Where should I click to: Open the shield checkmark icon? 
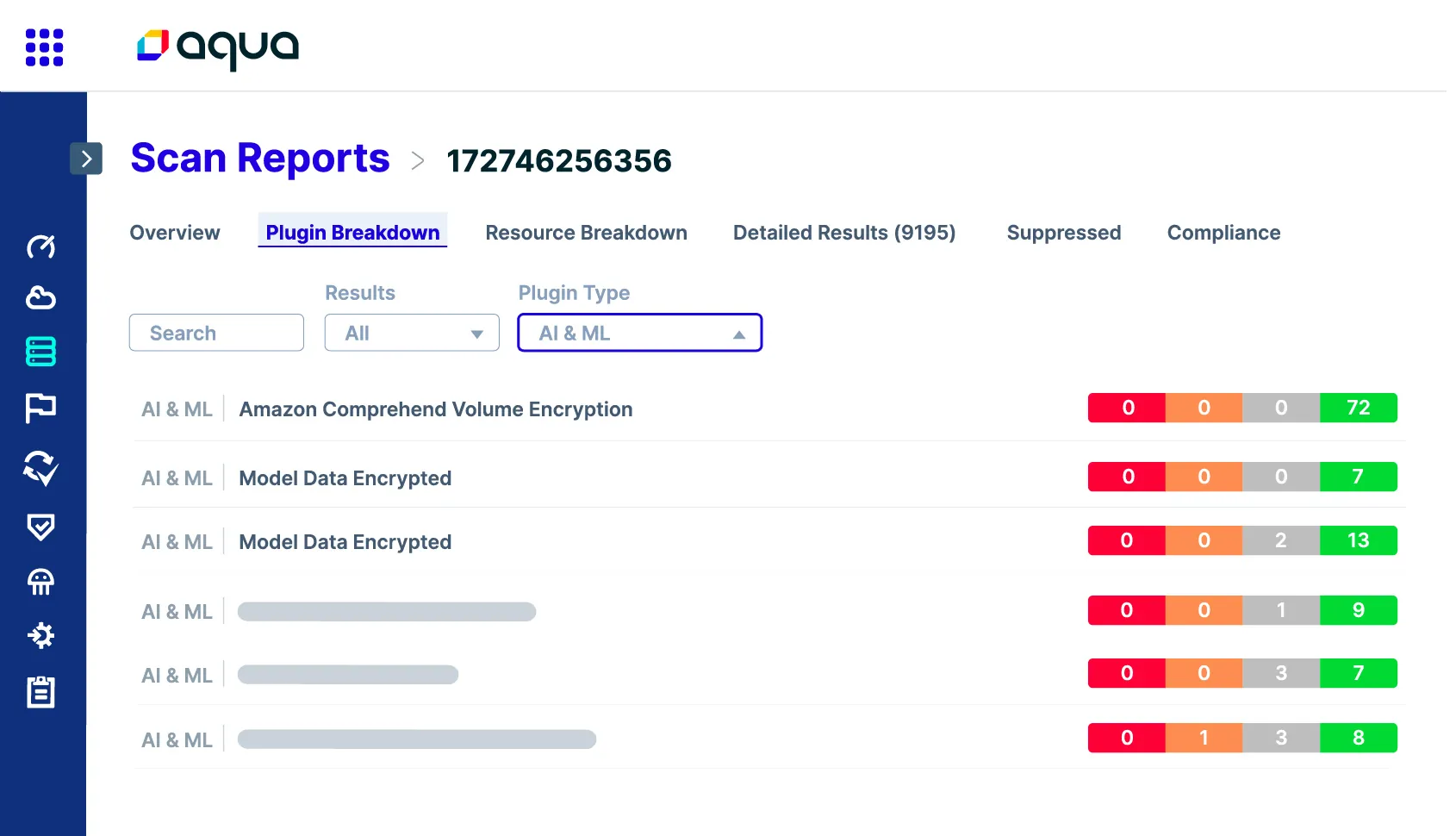[40, 527]
